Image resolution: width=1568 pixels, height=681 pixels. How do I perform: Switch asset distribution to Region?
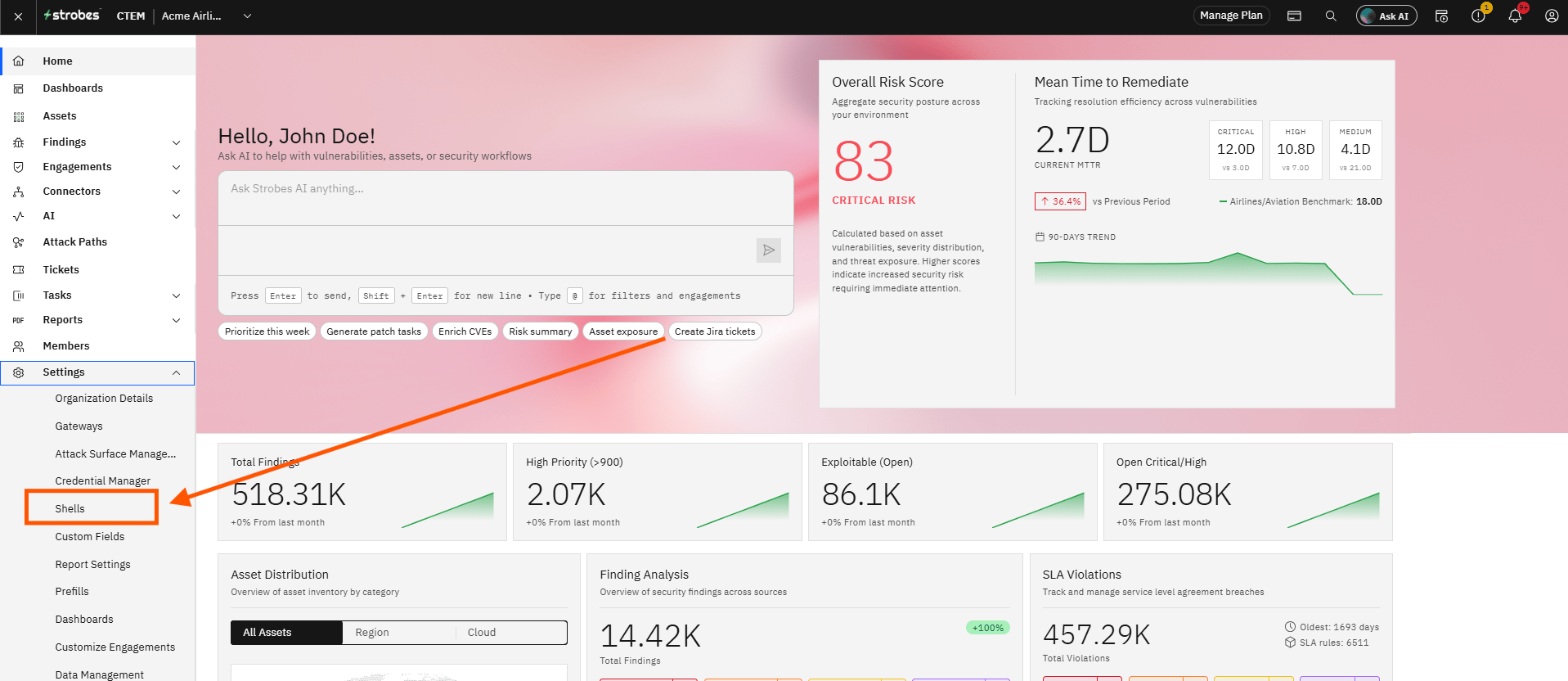398,633
